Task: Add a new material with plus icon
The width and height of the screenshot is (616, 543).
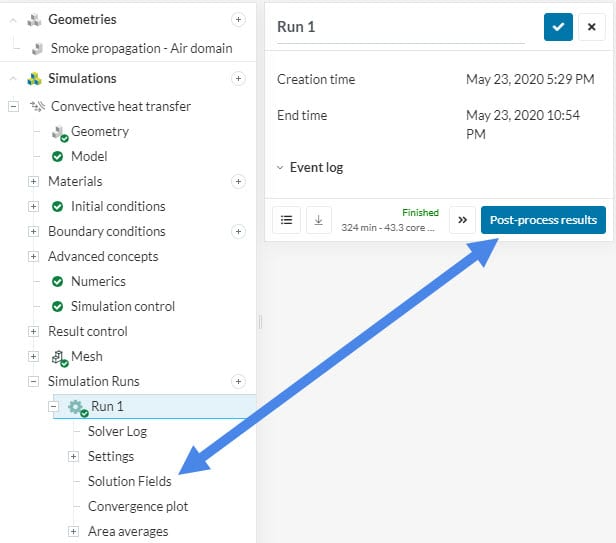Action: click(x=237, y=181)
